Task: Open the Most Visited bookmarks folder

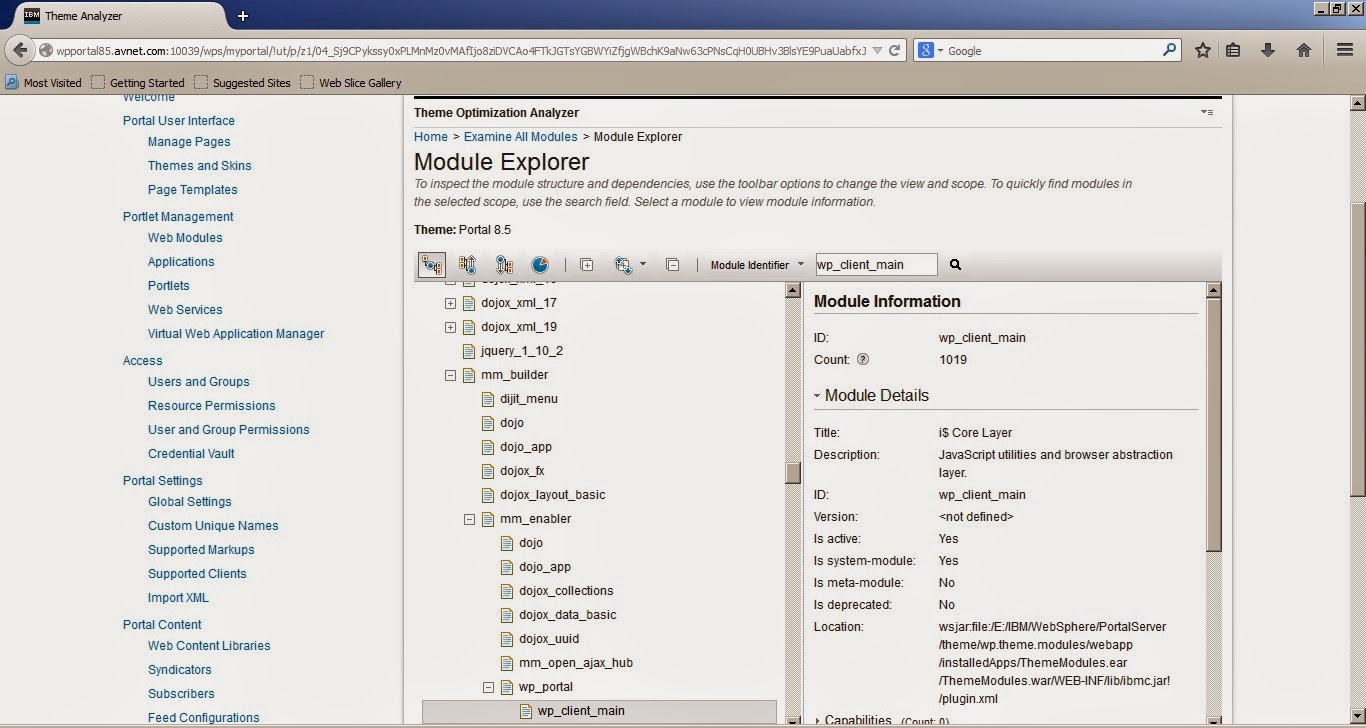Action: [x=44, y=83]
